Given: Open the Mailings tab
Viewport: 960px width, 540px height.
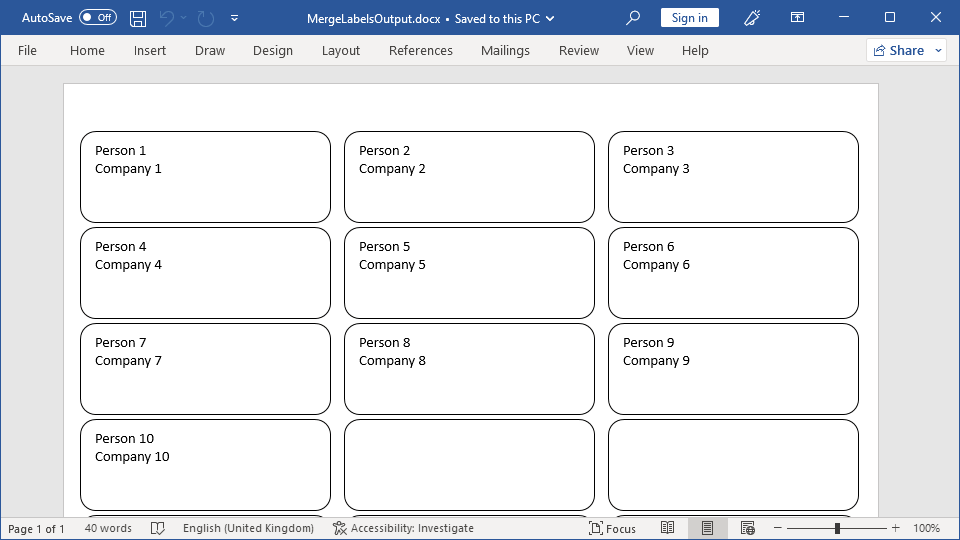Looking at the screenshot, I should pos(505,51).
